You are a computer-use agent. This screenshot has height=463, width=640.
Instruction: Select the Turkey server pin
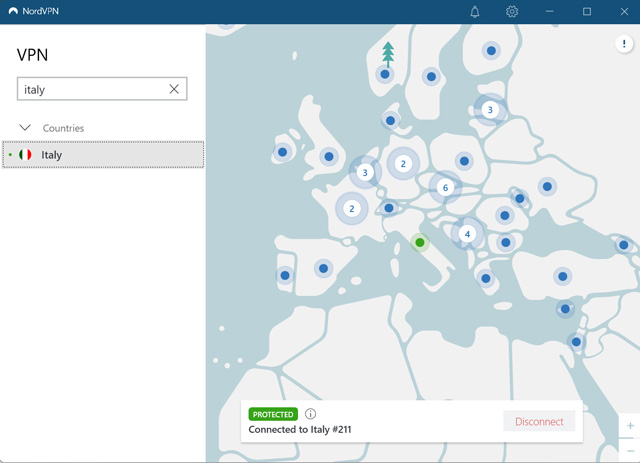coord(563,276)
